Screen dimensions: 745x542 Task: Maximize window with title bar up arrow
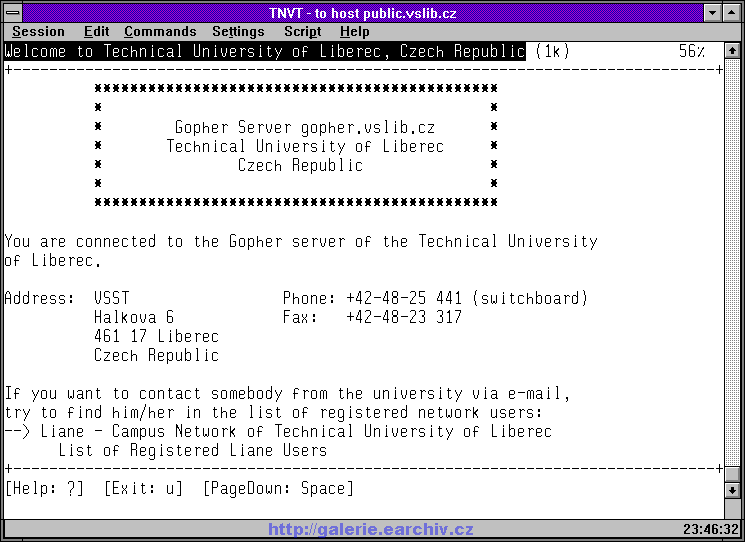pyautogui.click(x=731, y=12)
